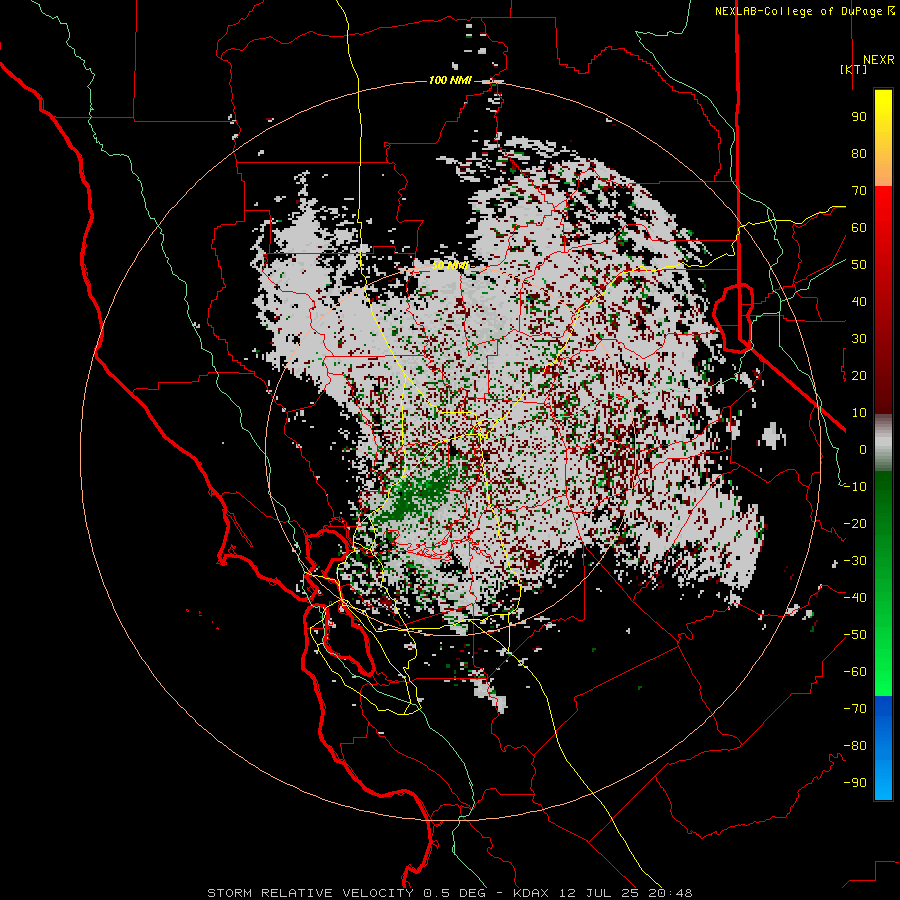This screenshot has height=900, width=900.
Task: Click the -90 scale value
Action: pos(855,783)
